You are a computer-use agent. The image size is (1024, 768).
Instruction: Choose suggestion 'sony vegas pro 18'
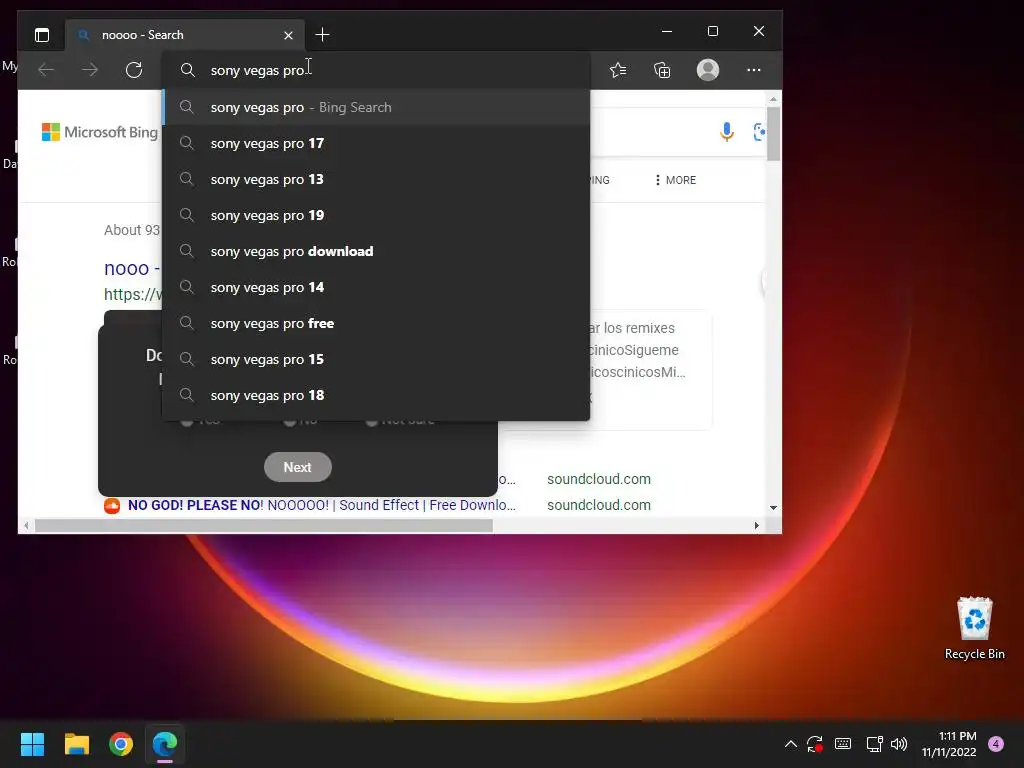(x=376, y=395)
